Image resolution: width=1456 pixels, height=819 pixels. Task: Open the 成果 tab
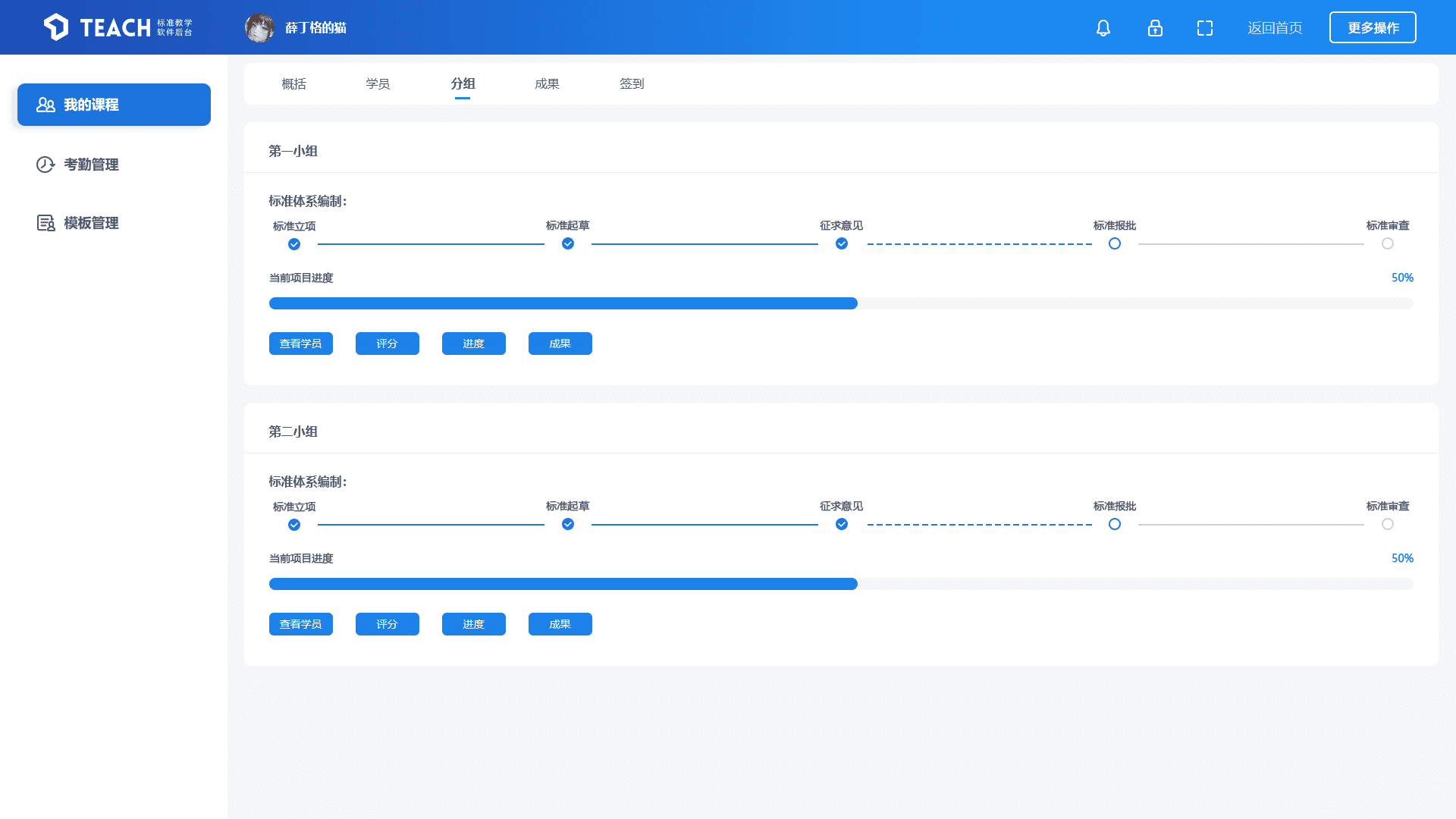point(547,83)
